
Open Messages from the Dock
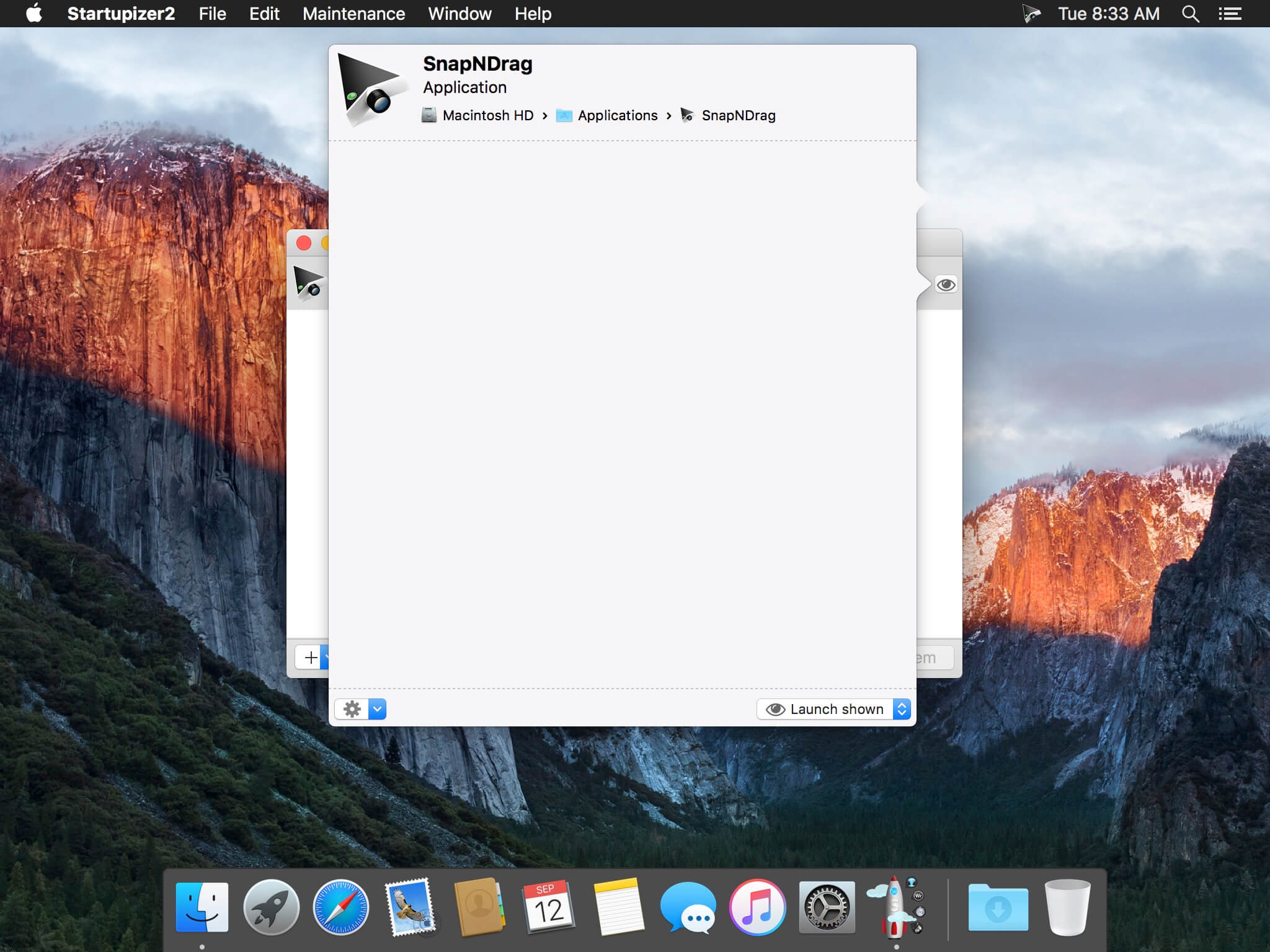coord(688,907)
